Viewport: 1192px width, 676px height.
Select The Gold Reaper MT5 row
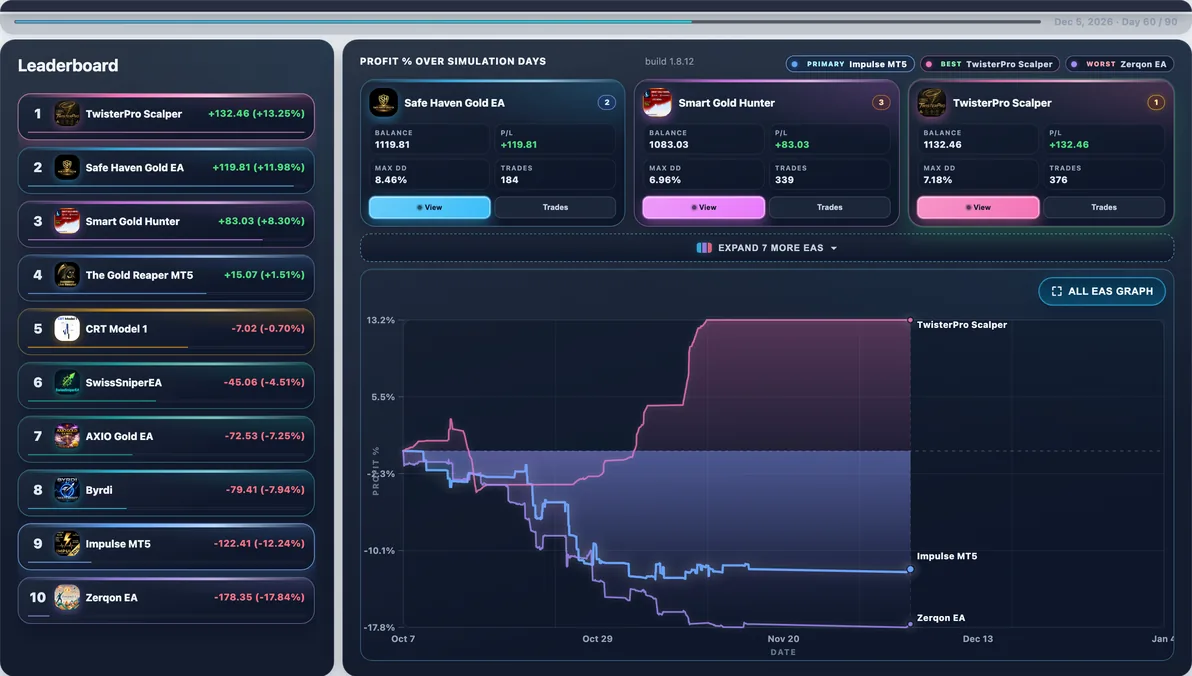click(166, 278)
